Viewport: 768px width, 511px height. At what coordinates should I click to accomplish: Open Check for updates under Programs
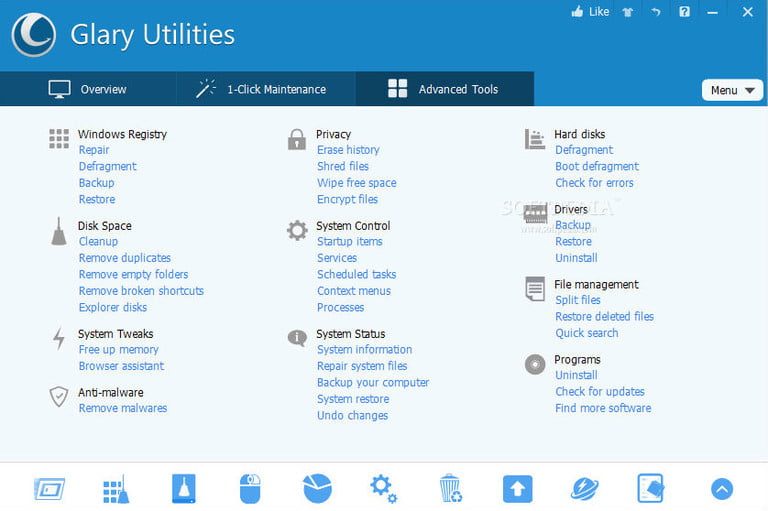[x=600, y=391]
